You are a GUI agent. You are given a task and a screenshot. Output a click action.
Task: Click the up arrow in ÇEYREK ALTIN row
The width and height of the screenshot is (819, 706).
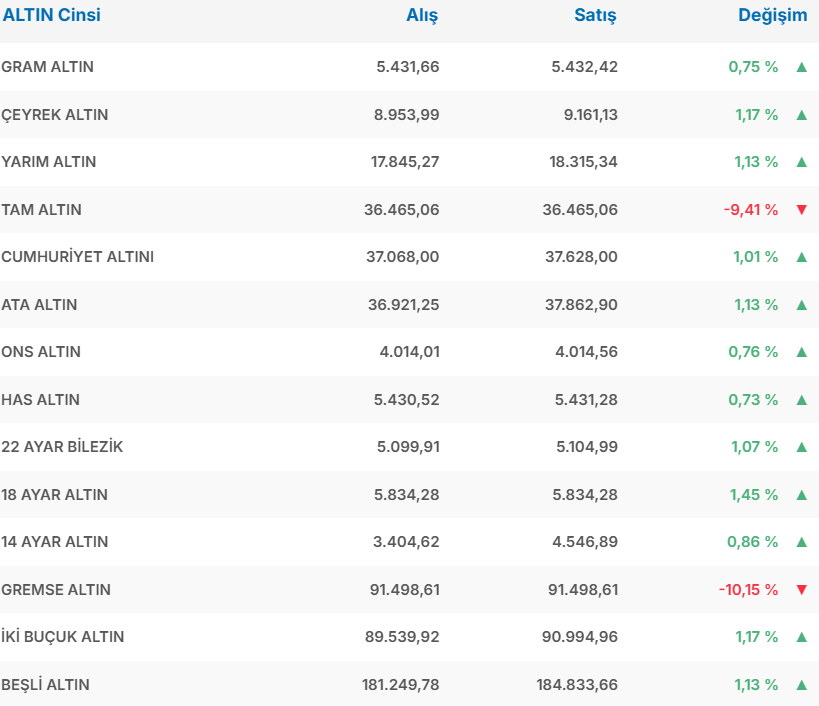(x=801, y=115)
